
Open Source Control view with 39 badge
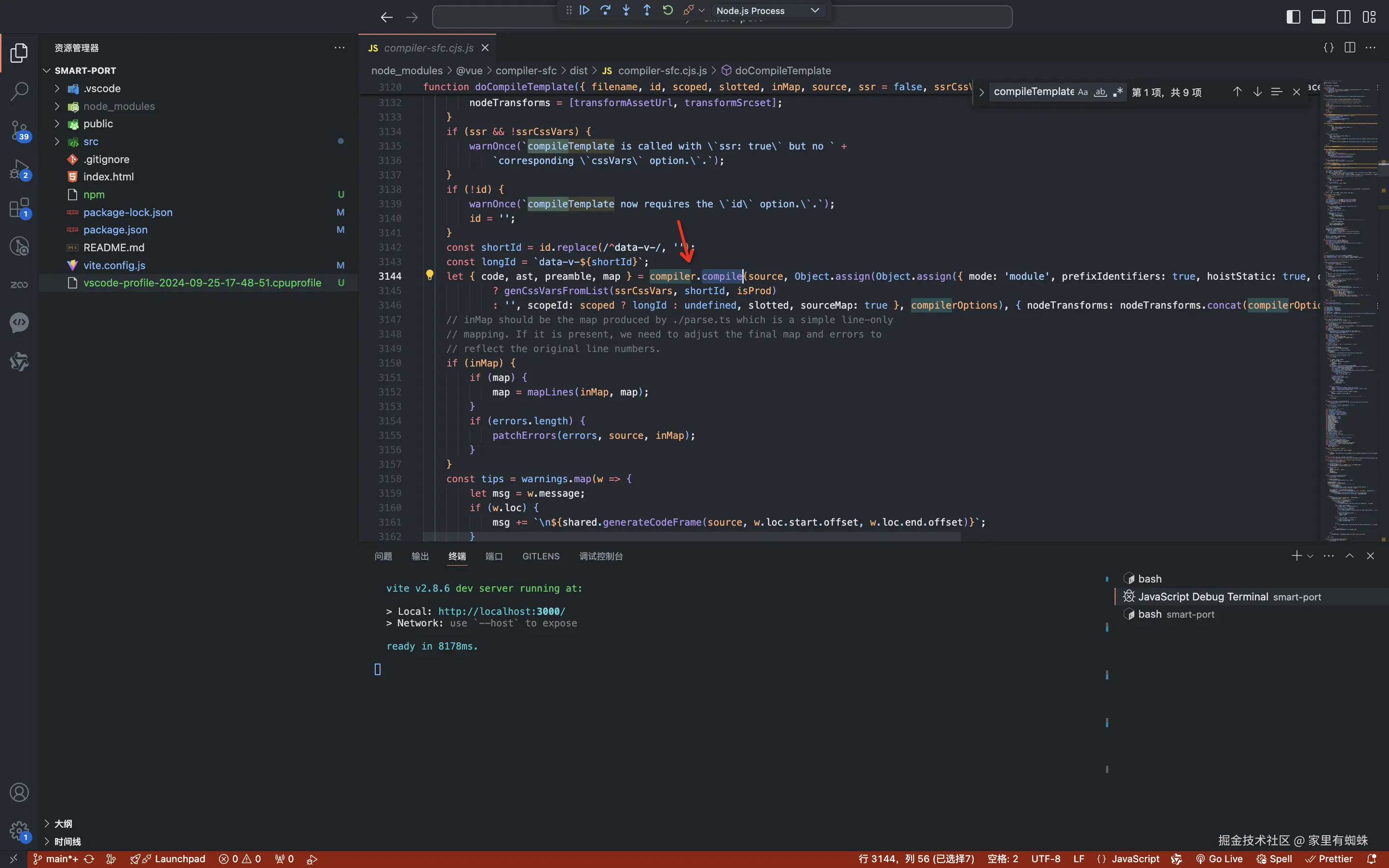(x=19, y=130)
